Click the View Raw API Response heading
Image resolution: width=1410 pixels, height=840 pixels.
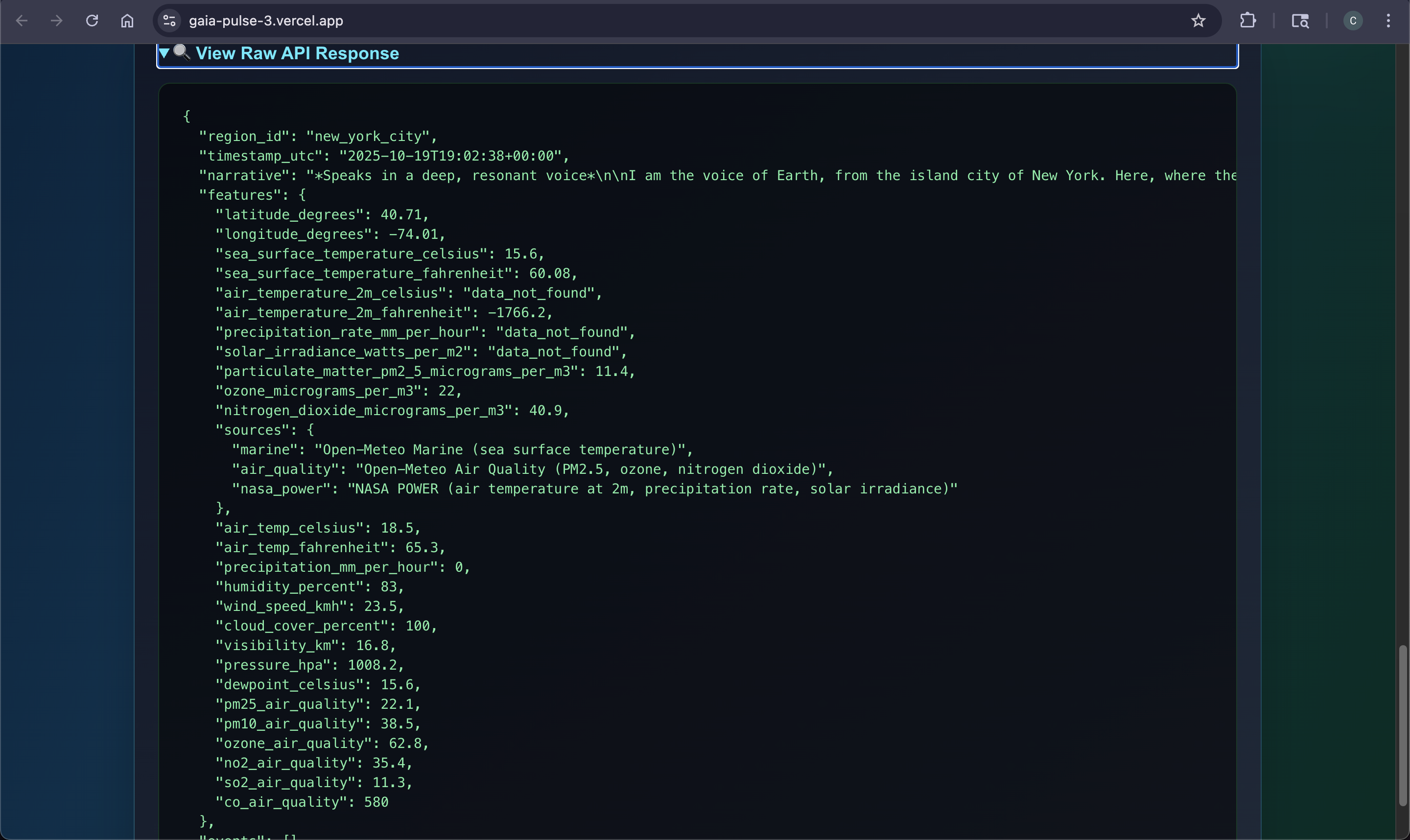coord(297,53)
